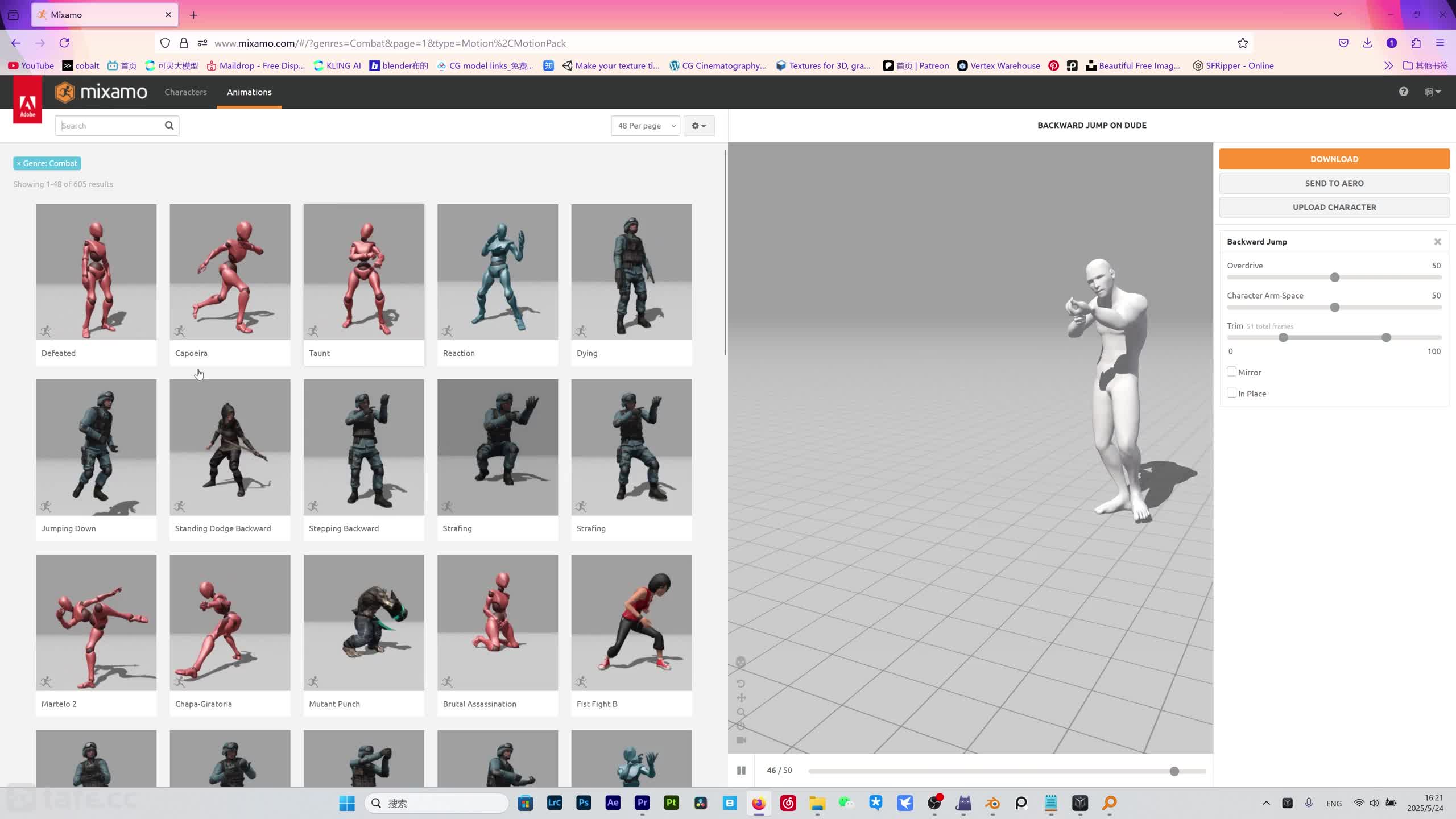Click Windows Start button

coord(347,803)
